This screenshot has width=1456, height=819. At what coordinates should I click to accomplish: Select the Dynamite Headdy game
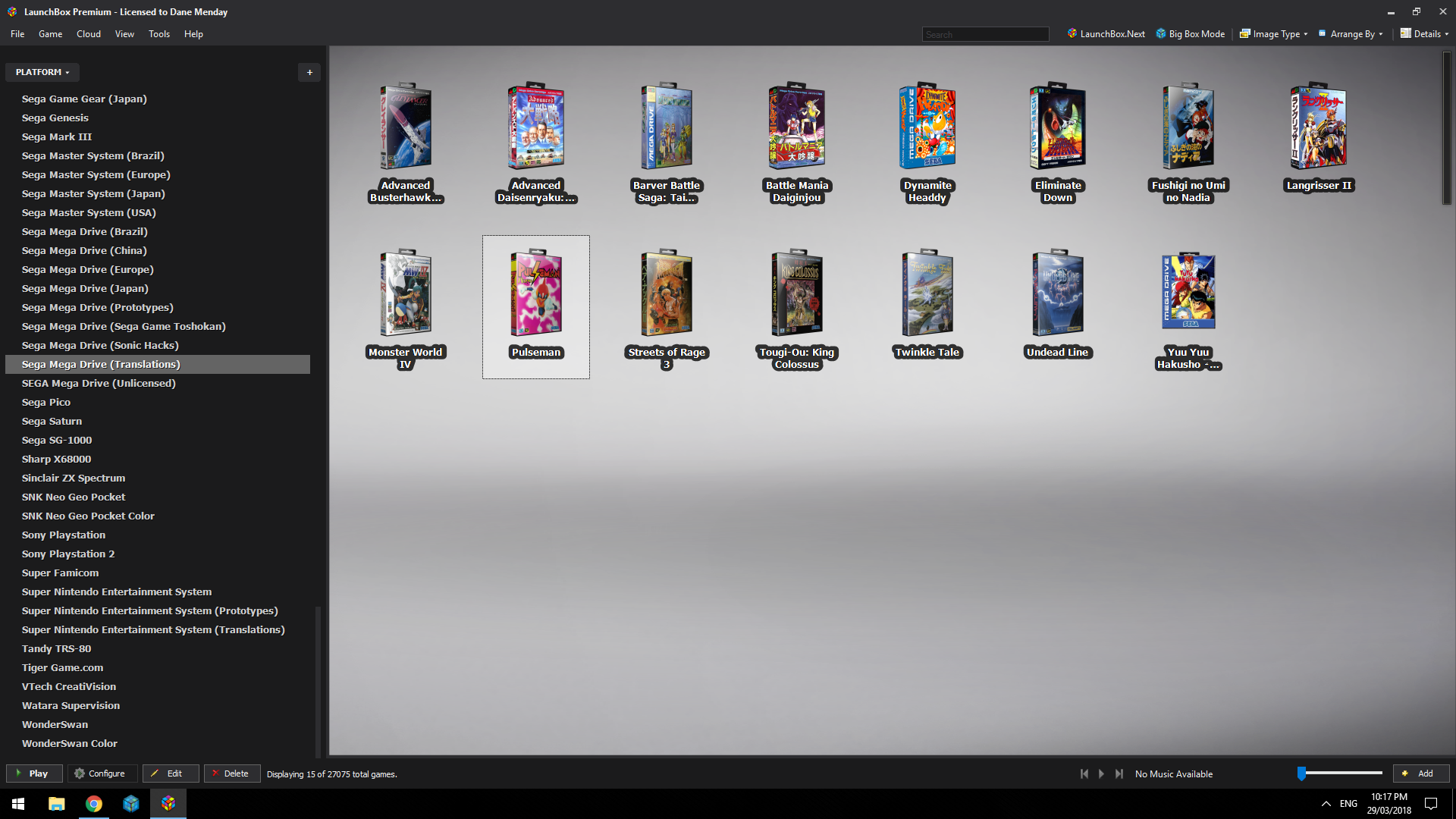click(927, 126)
